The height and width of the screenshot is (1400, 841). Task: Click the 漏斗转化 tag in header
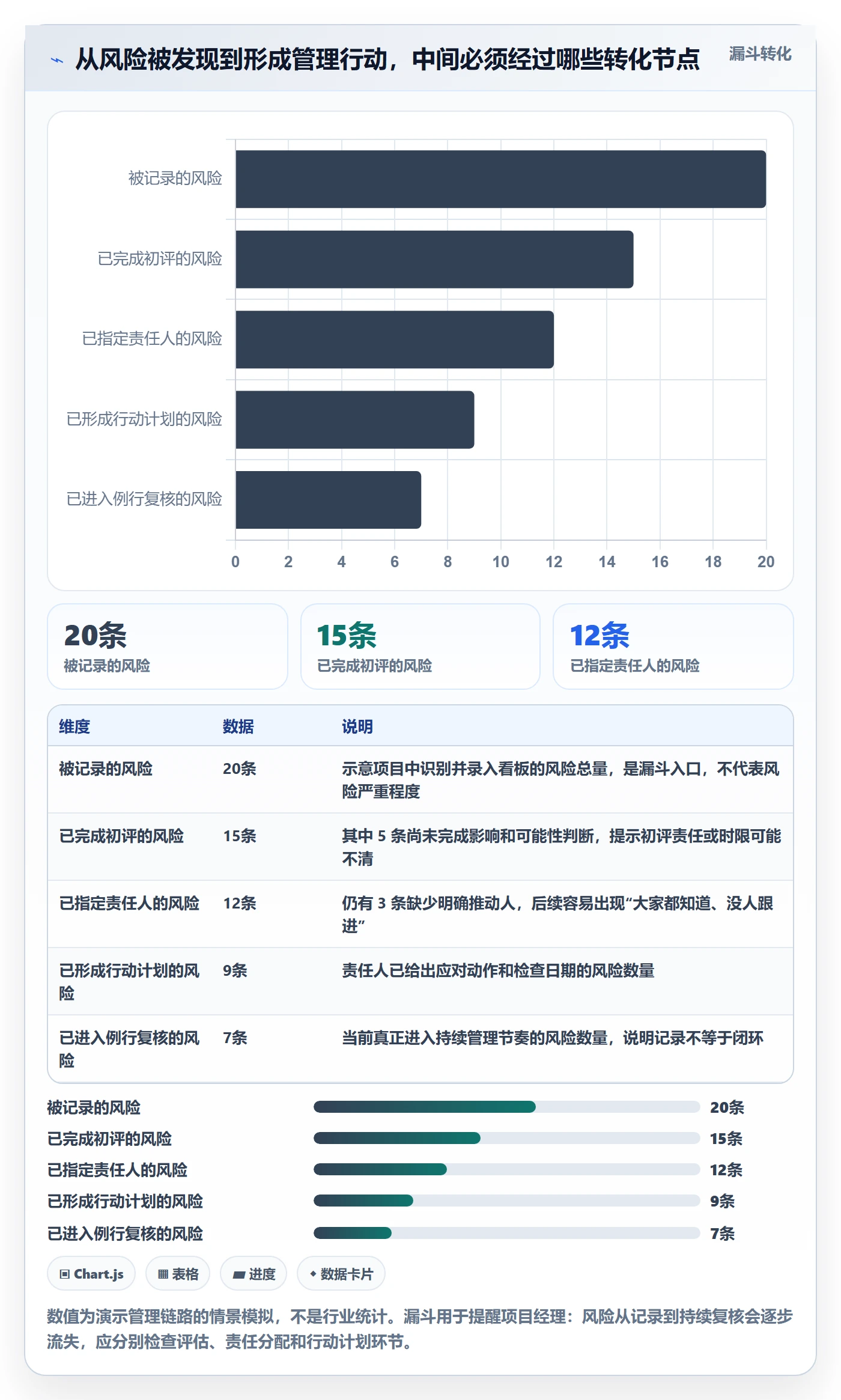[760, 54]
